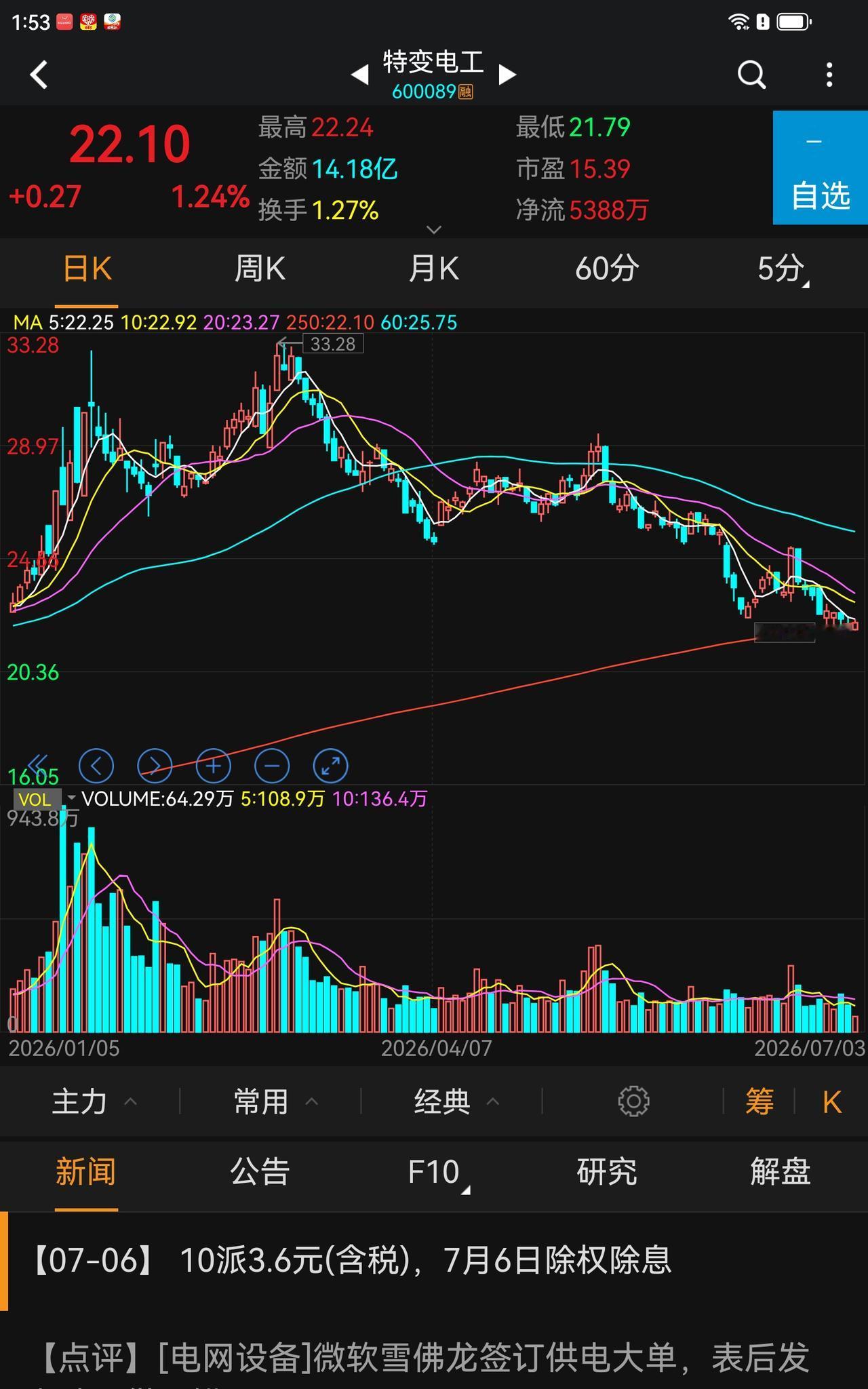The width and height of the screenshot is (868, 1389).
Task: Tap the Wi-Fi status icon
Action: [738, 22]
